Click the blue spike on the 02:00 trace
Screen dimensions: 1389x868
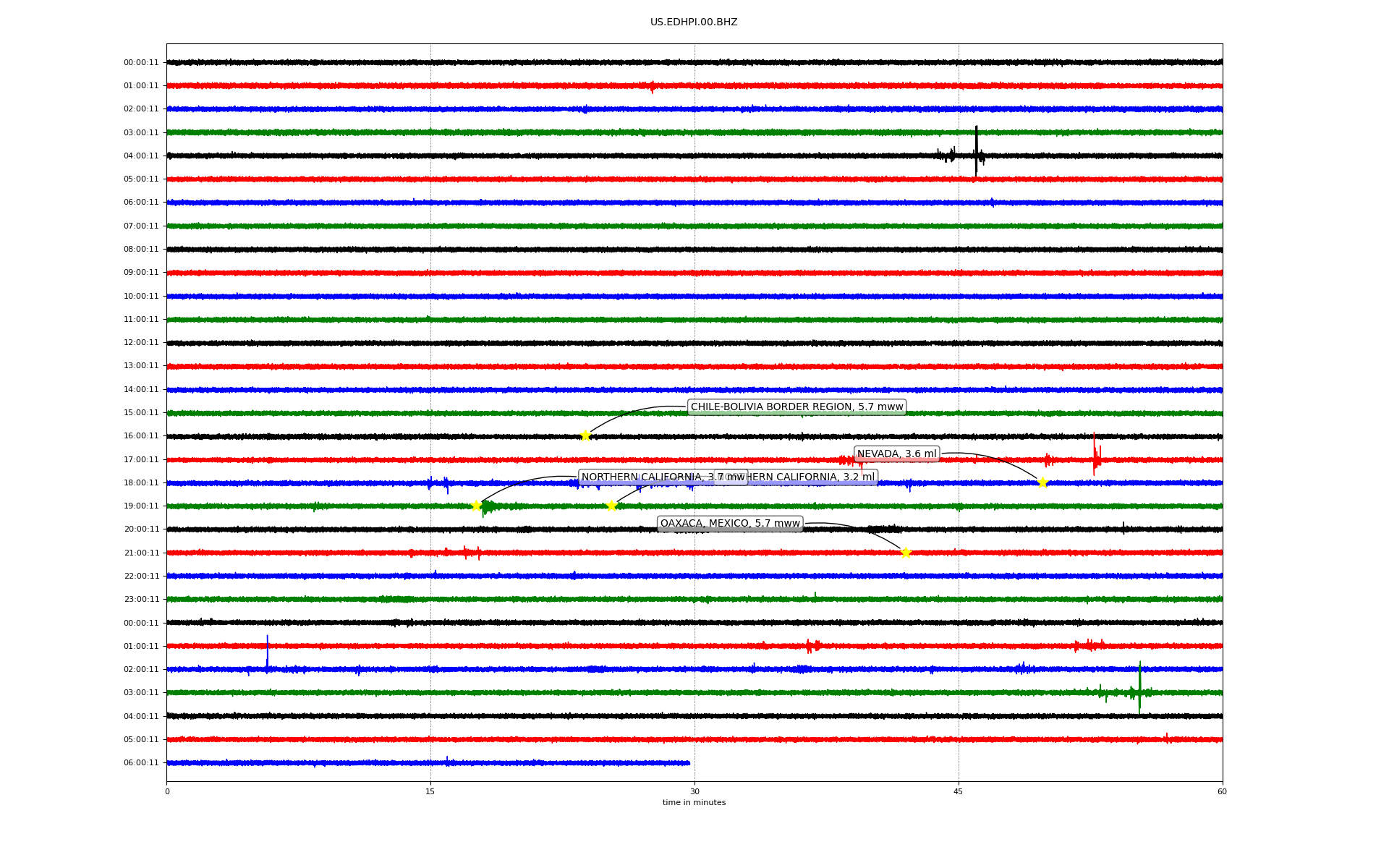click(x=267, y=653)
